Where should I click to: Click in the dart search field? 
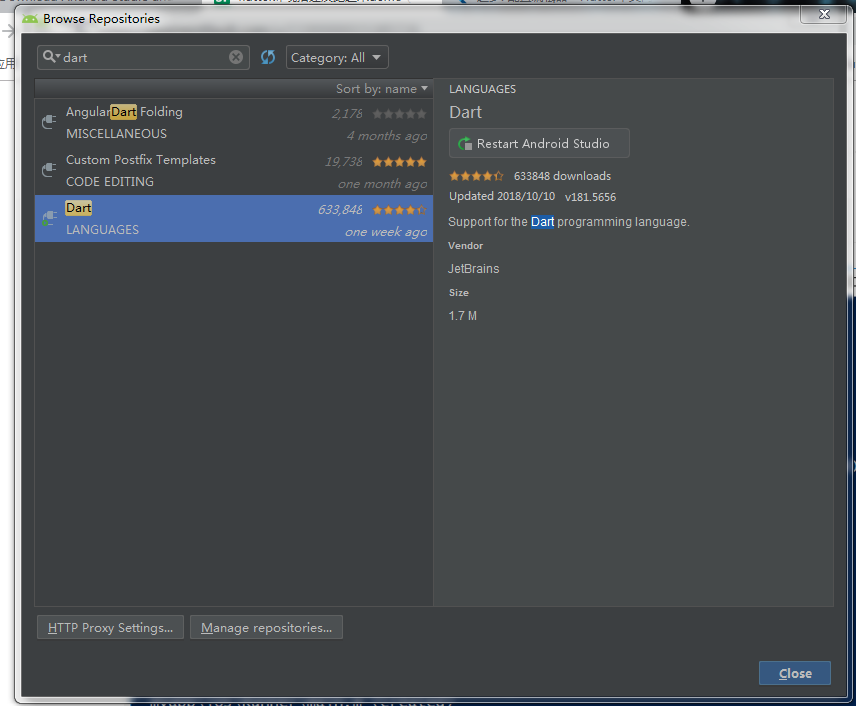click(x=145, y=57)
